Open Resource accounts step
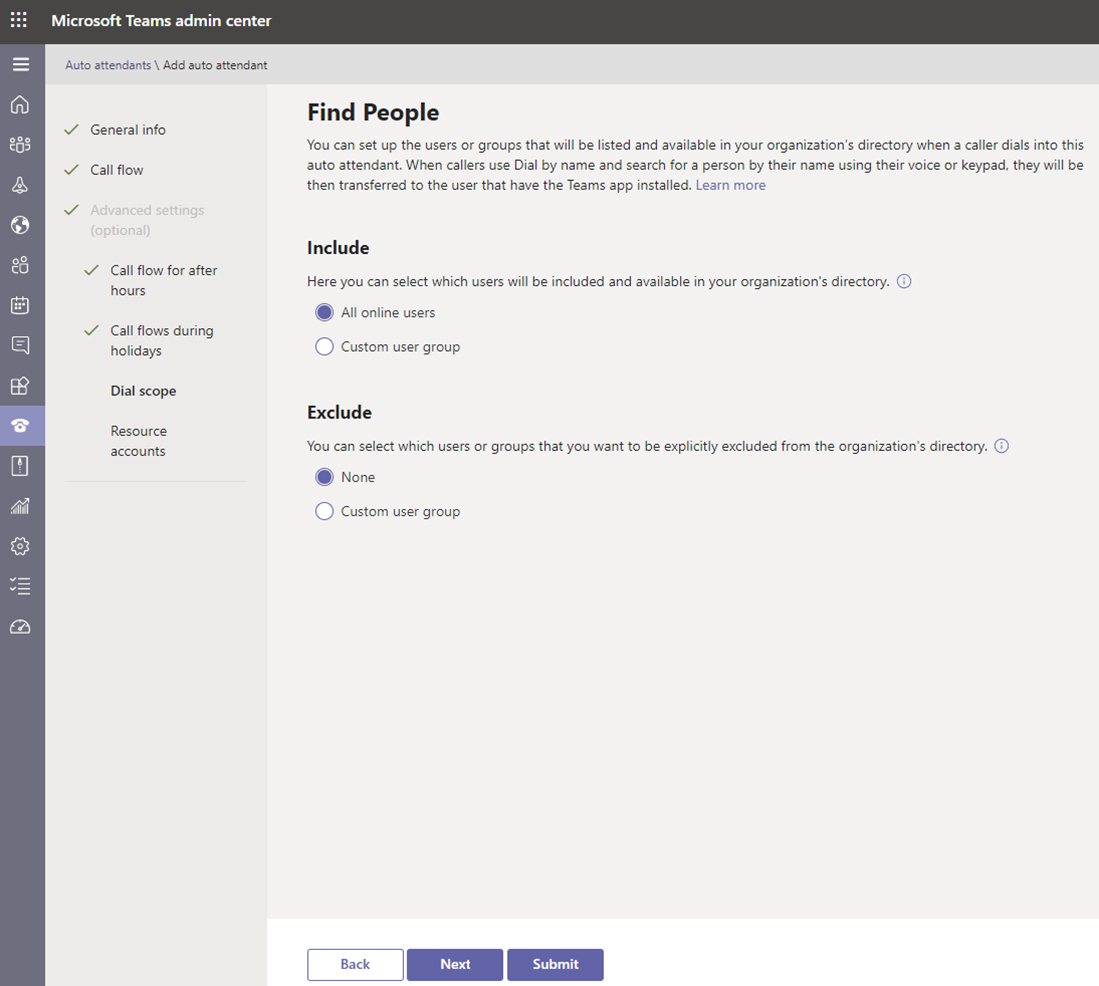This screenshot has height=986, width=1099. tap(138, 441)
